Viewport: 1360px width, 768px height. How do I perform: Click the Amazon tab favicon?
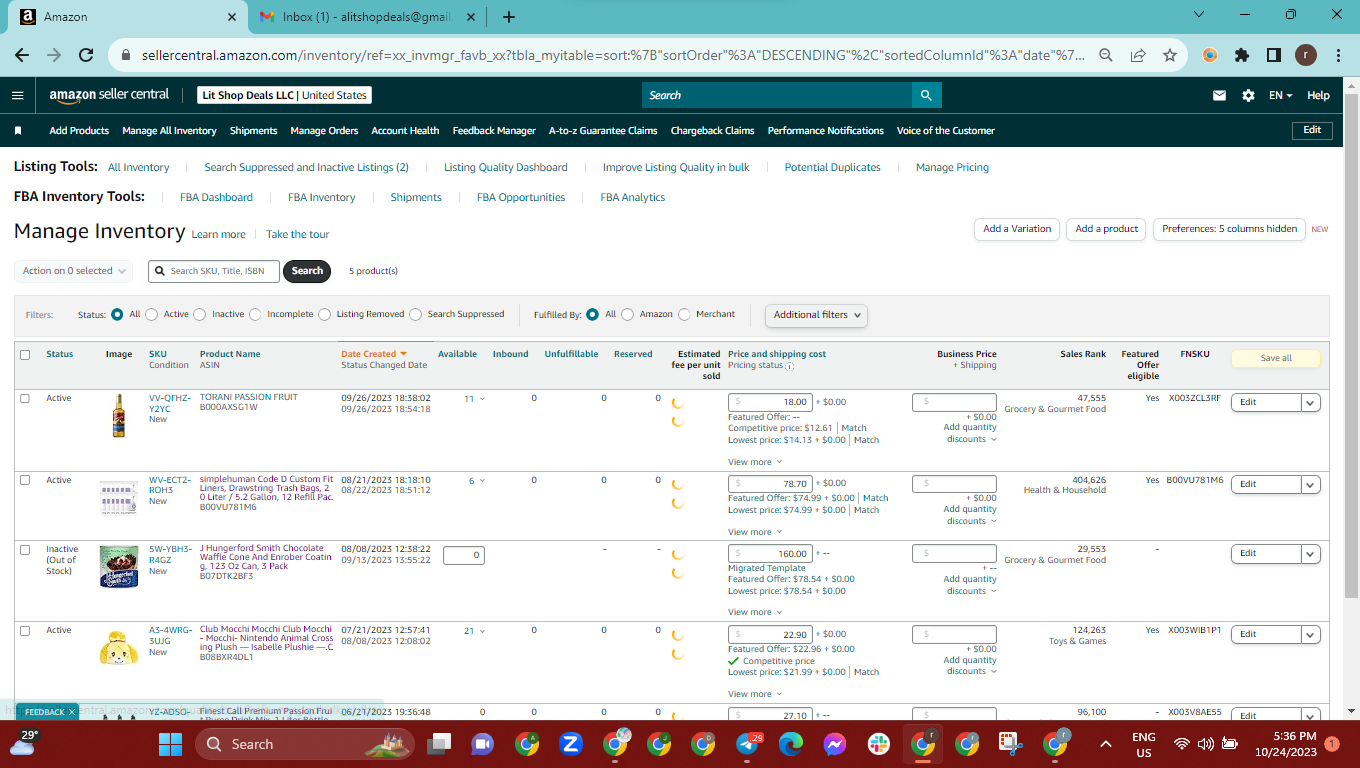28,17
